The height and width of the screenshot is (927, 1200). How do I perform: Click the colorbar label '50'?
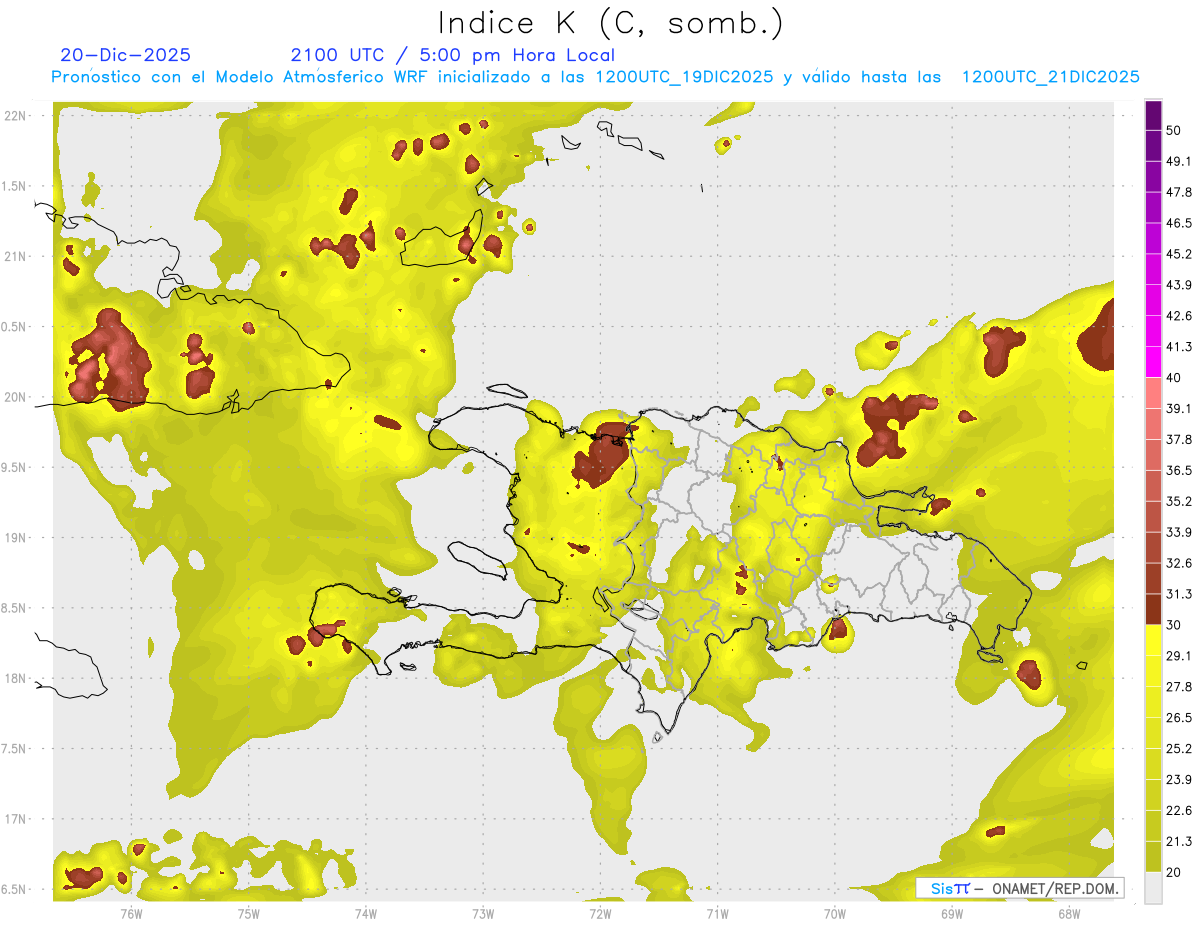coord(1174,130)
